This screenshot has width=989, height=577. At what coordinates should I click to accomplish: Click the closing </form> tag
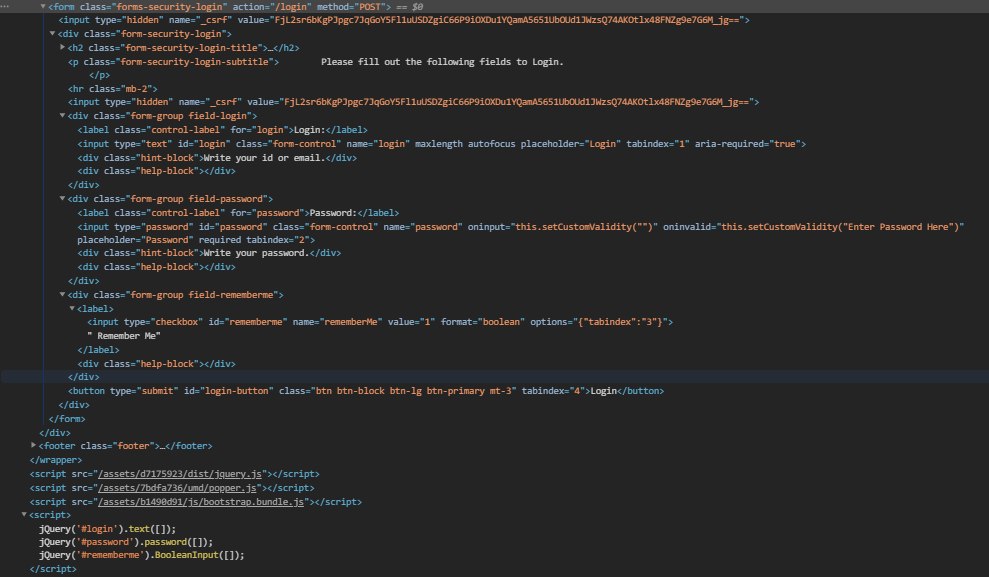[x=67, y=419]
